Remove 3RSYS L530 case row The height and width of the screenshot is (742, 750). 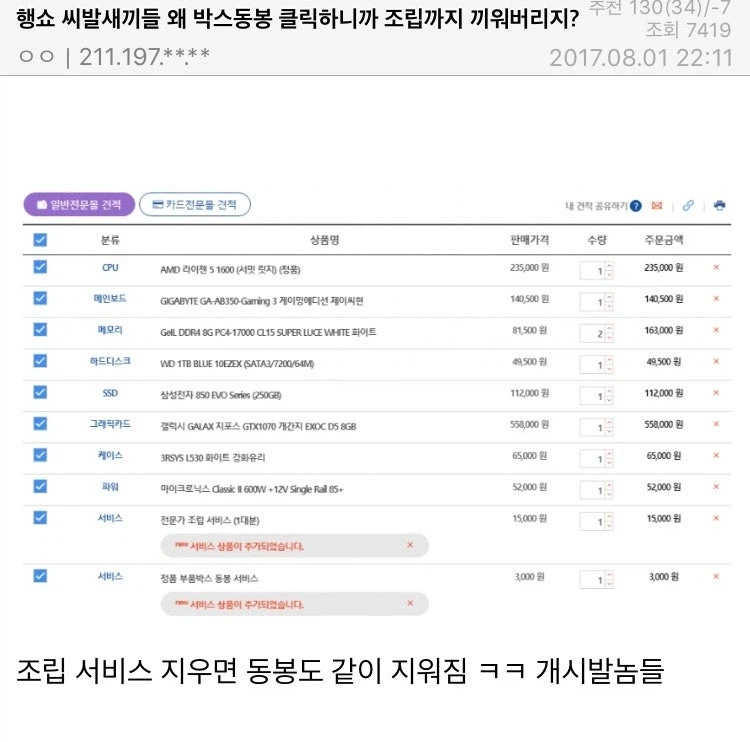click(x=716, y=455)
